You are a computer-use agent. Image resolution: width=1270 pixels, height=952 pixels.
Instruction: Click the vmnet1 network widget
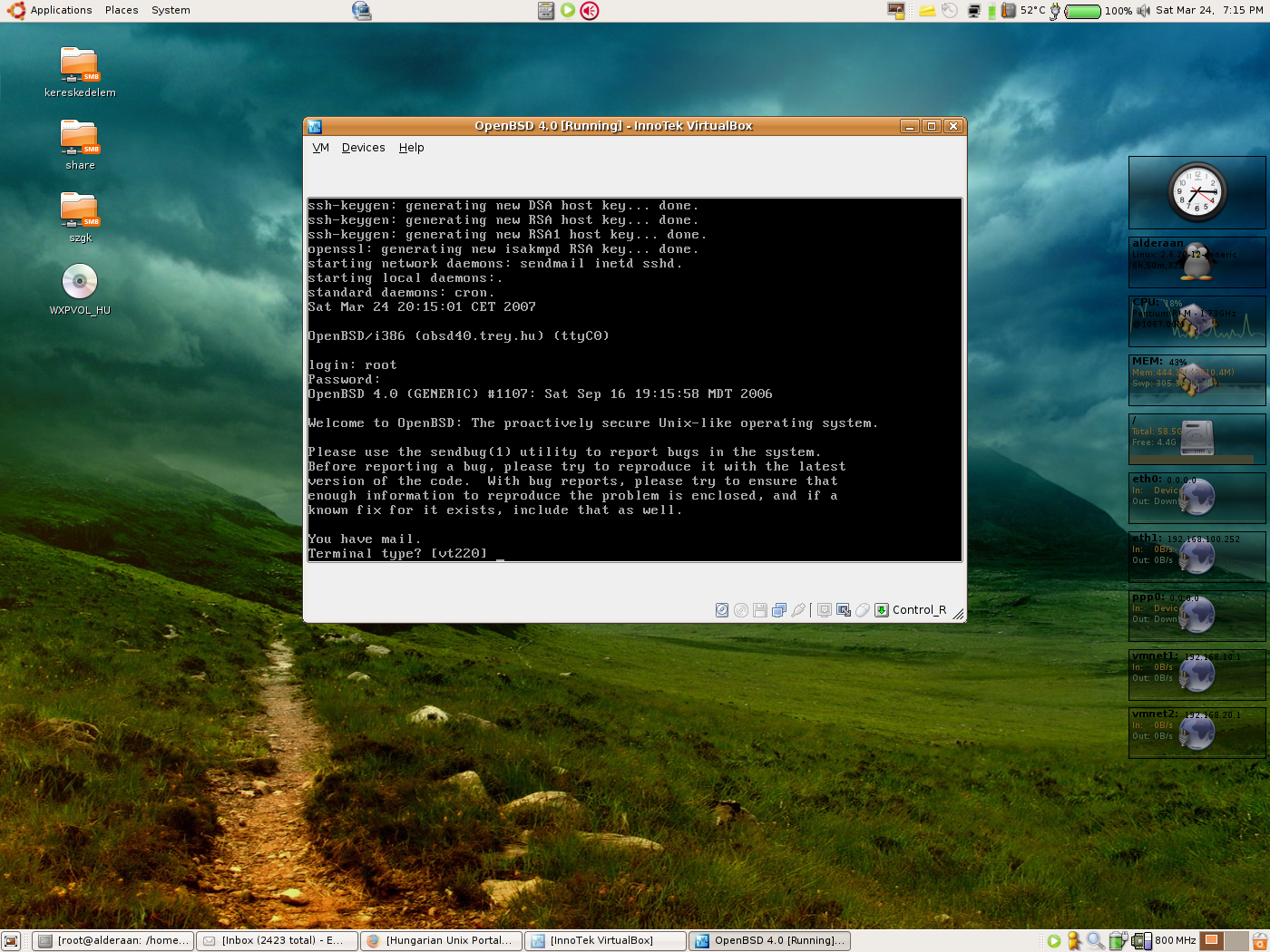click(1197, 675)
